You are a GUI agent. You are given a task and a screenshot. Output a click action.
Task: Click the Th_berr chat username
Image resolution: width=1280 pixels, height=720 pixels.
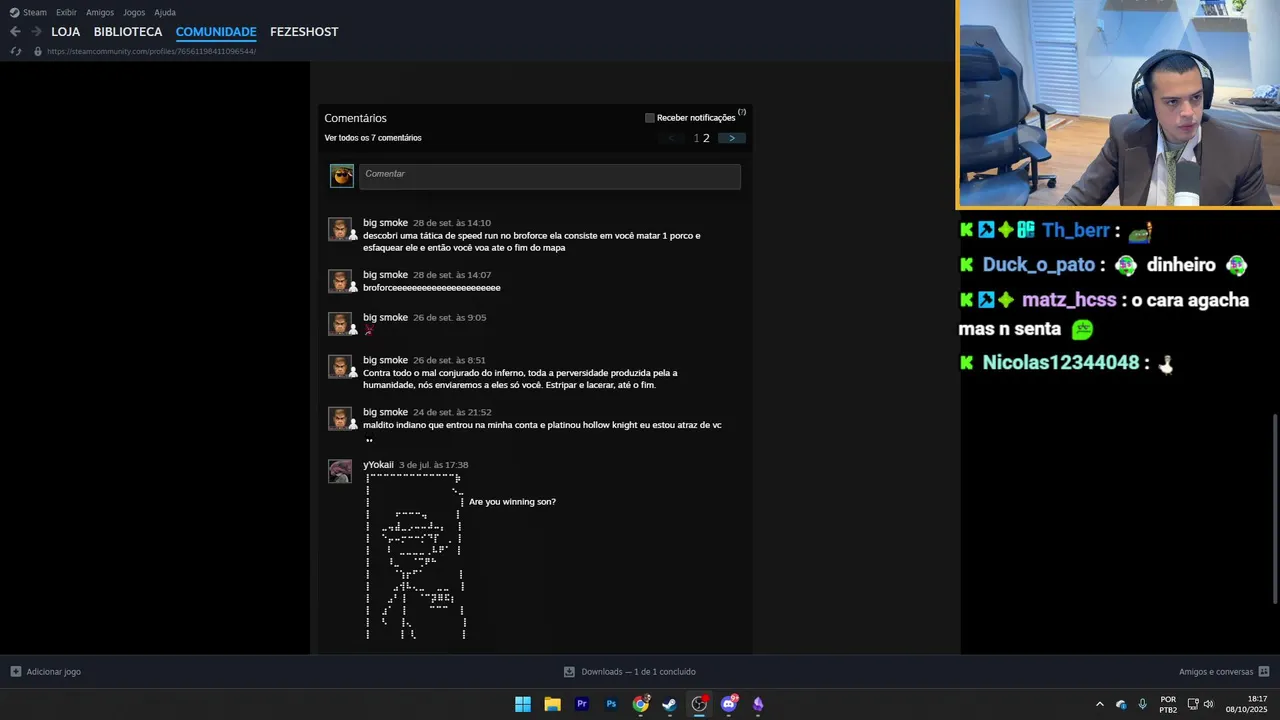(x=1076, y=230)
